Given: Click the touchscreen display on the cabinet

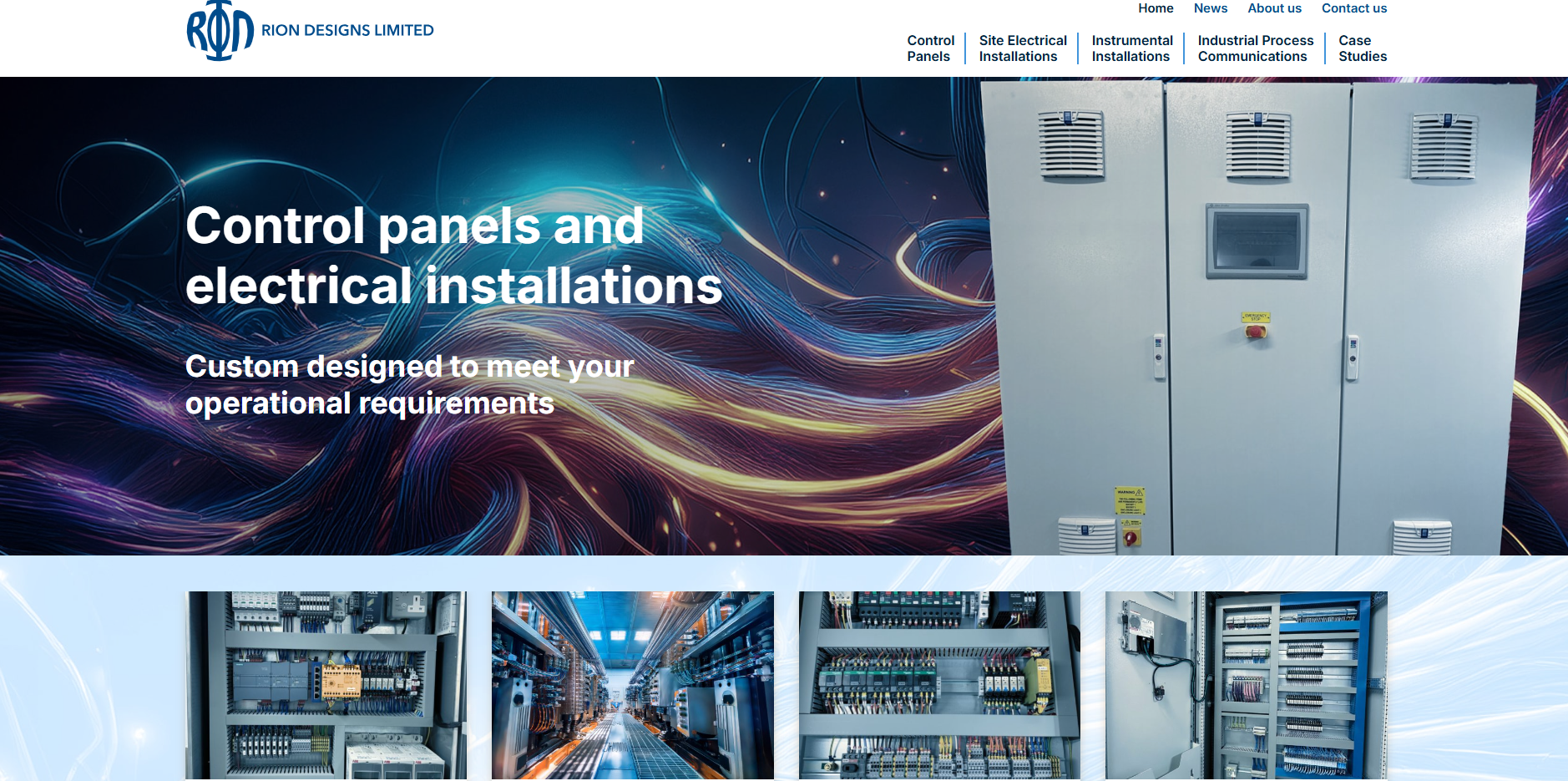Looking at the screenshot, I should point(1257,241).
